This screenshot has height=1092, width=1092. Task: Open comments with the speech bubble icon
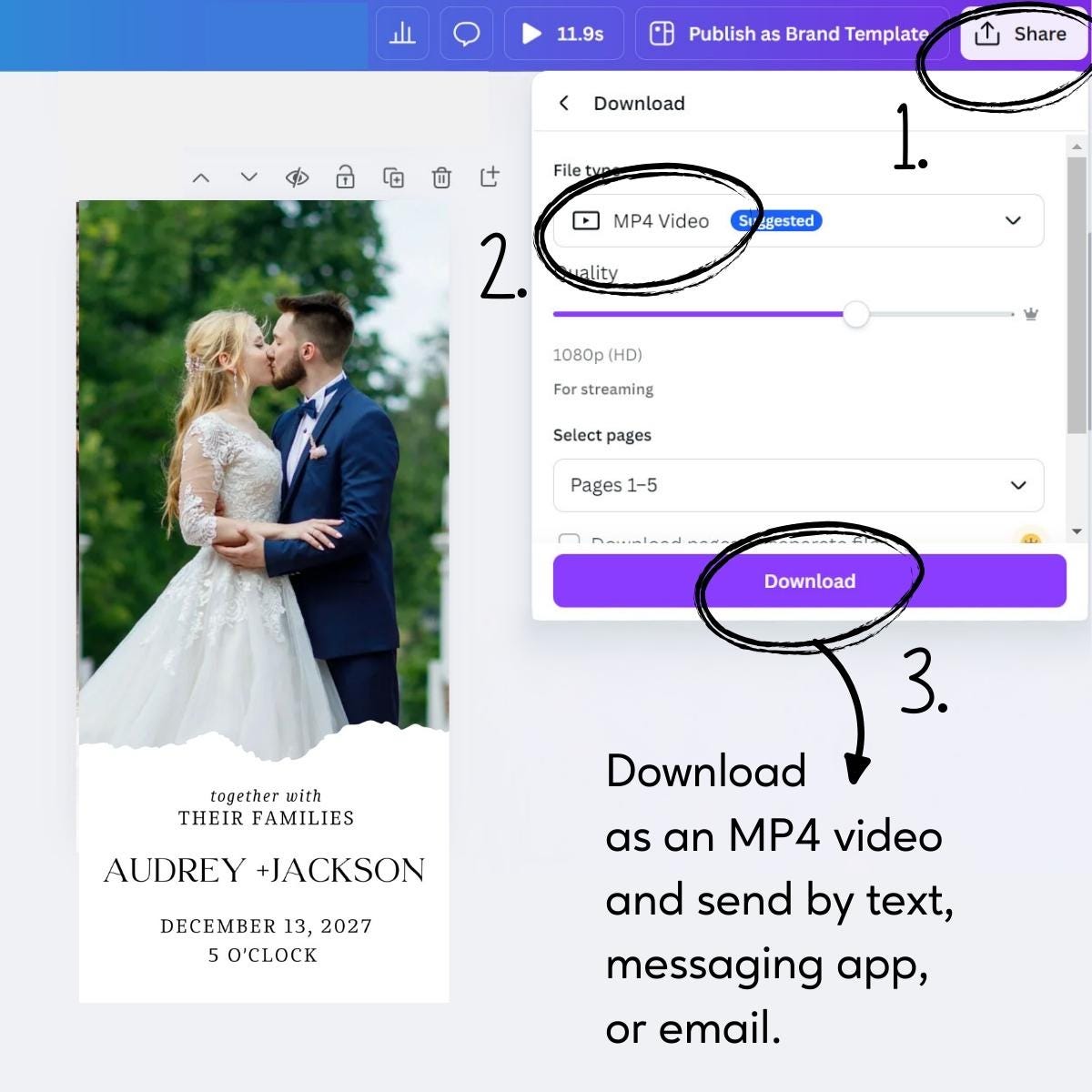(466, 34)
